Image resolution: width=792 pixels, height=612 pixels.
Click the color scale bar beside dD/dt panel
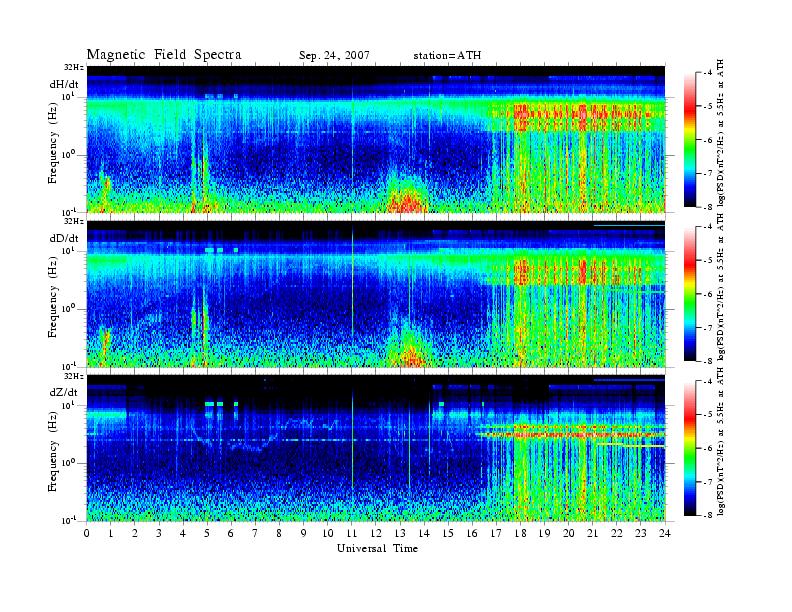click(x=689, y=294)
